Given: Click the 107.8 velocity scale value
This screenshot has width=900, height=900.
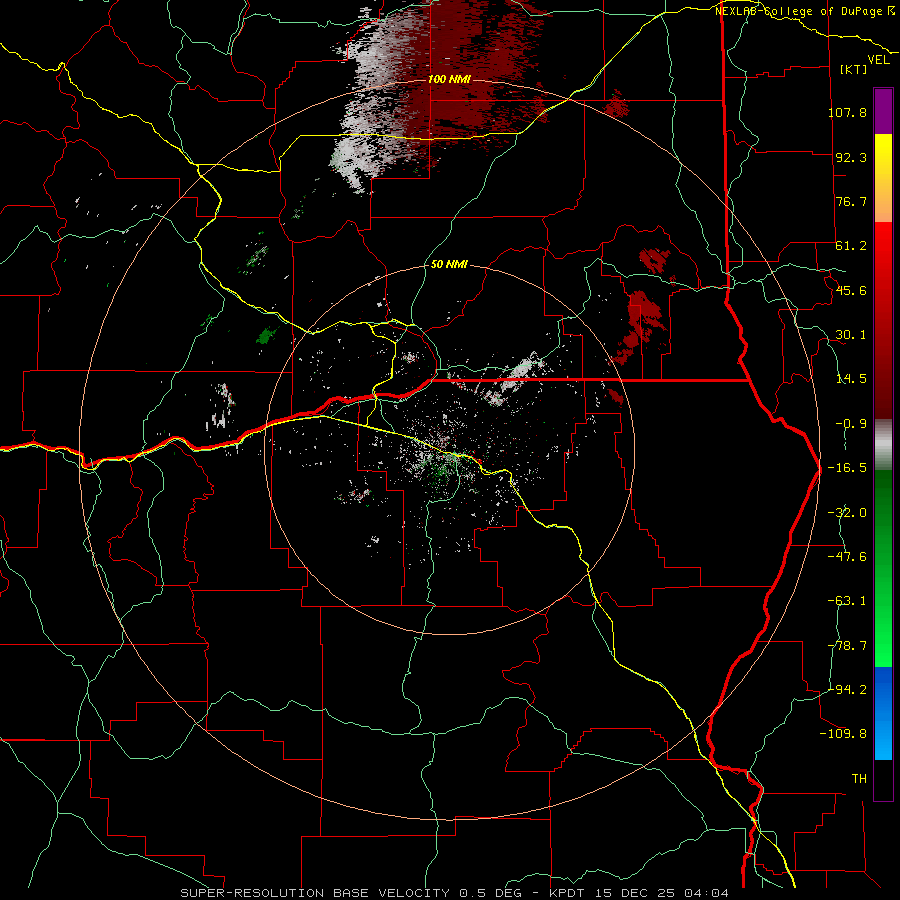Looking at the screenshot, I should point(847,112).
